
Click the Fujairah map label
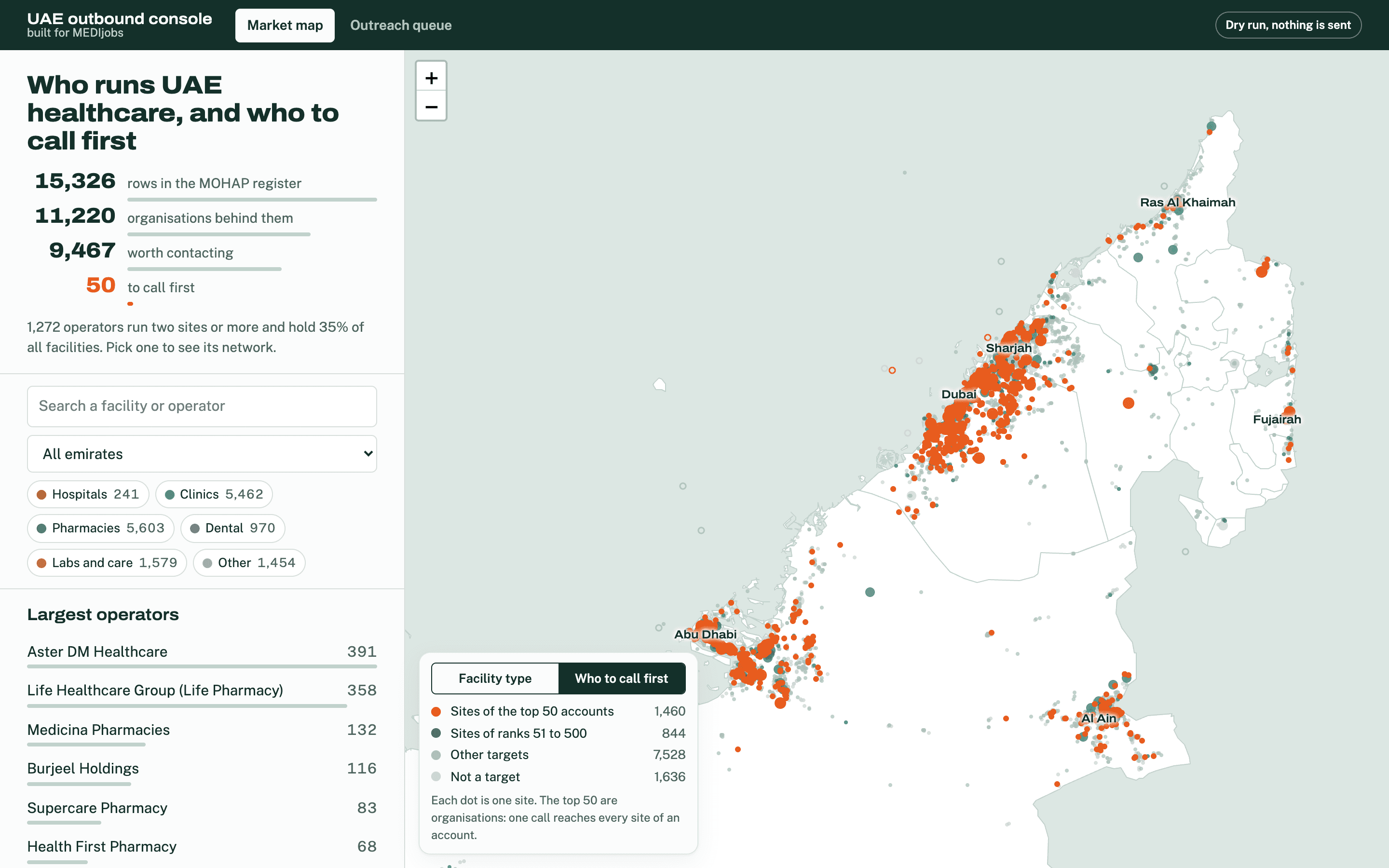[1277, 419]
